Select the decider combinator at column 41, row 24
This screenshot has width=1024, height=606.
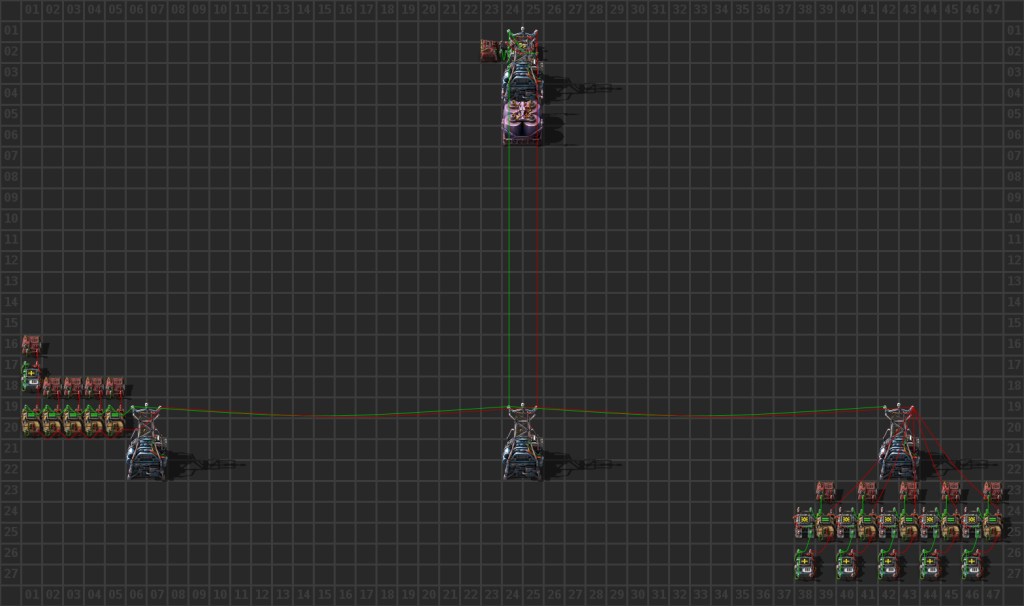point(867,524)
